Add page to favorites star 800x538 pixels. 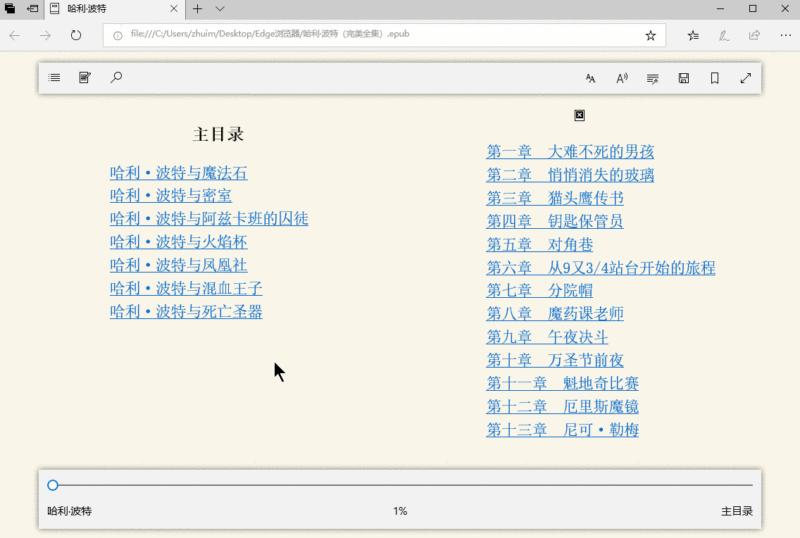tap(650, 35)
